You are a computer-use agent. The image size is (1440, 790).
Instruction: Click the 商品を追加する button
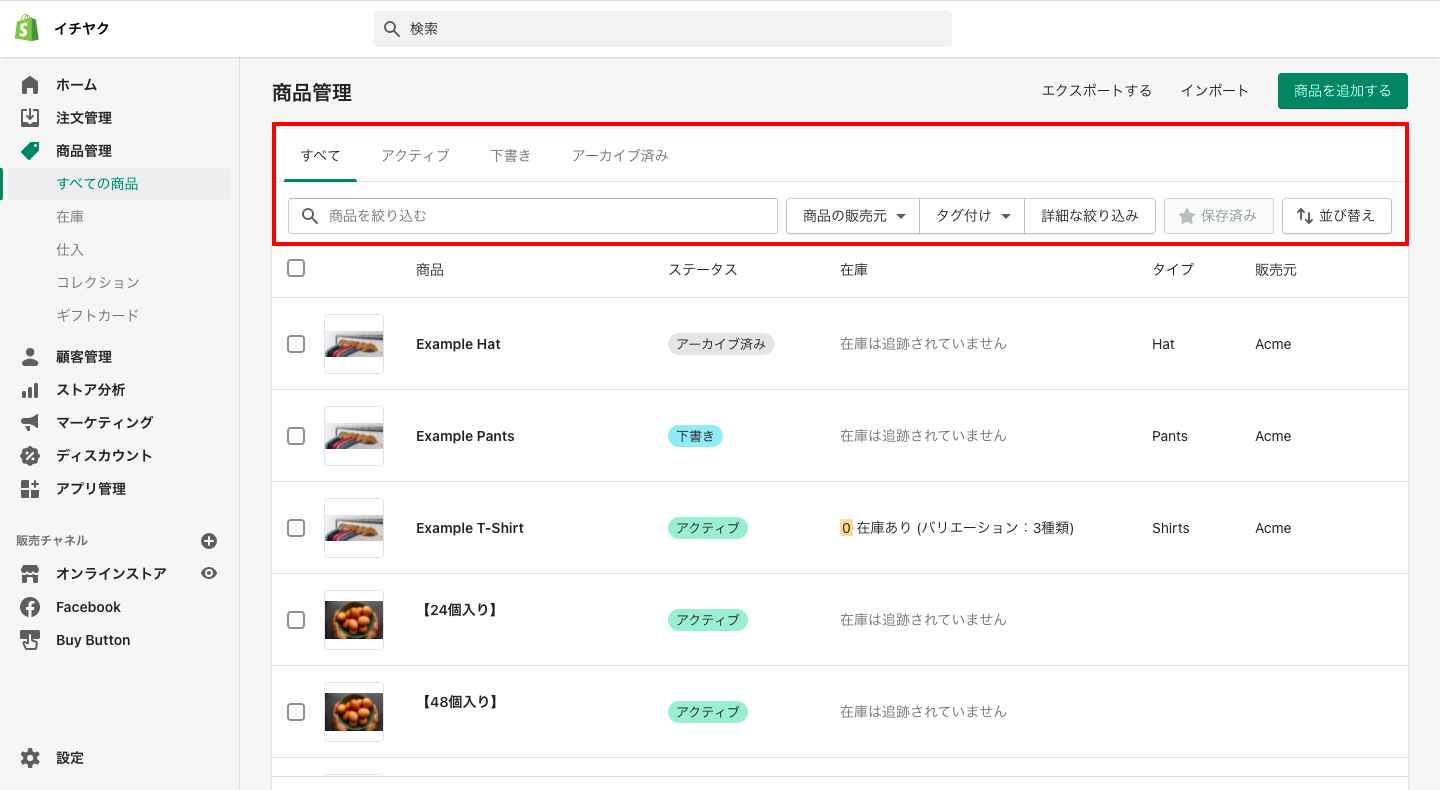[1343, 91]
